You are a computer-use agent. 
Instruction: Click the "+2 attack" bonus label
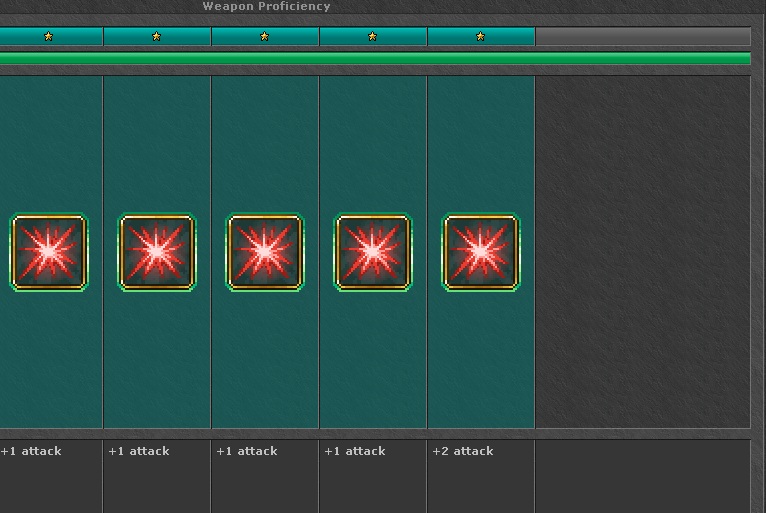[463, 451]
